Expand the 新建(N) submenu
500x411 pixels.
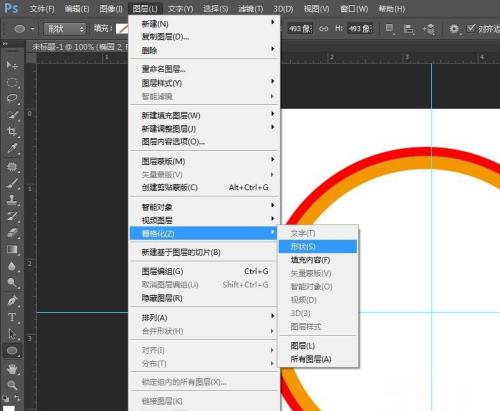pos(204,24)
